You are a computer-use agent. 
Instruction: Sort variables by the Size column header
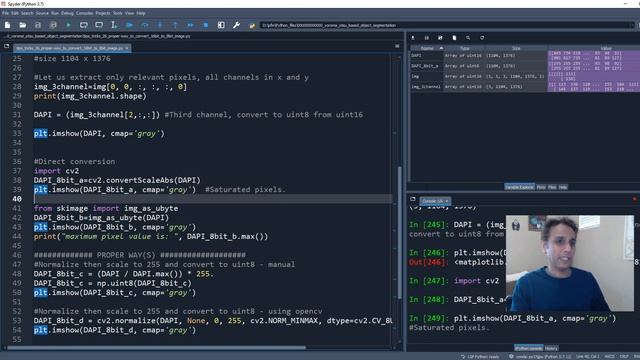516,48
